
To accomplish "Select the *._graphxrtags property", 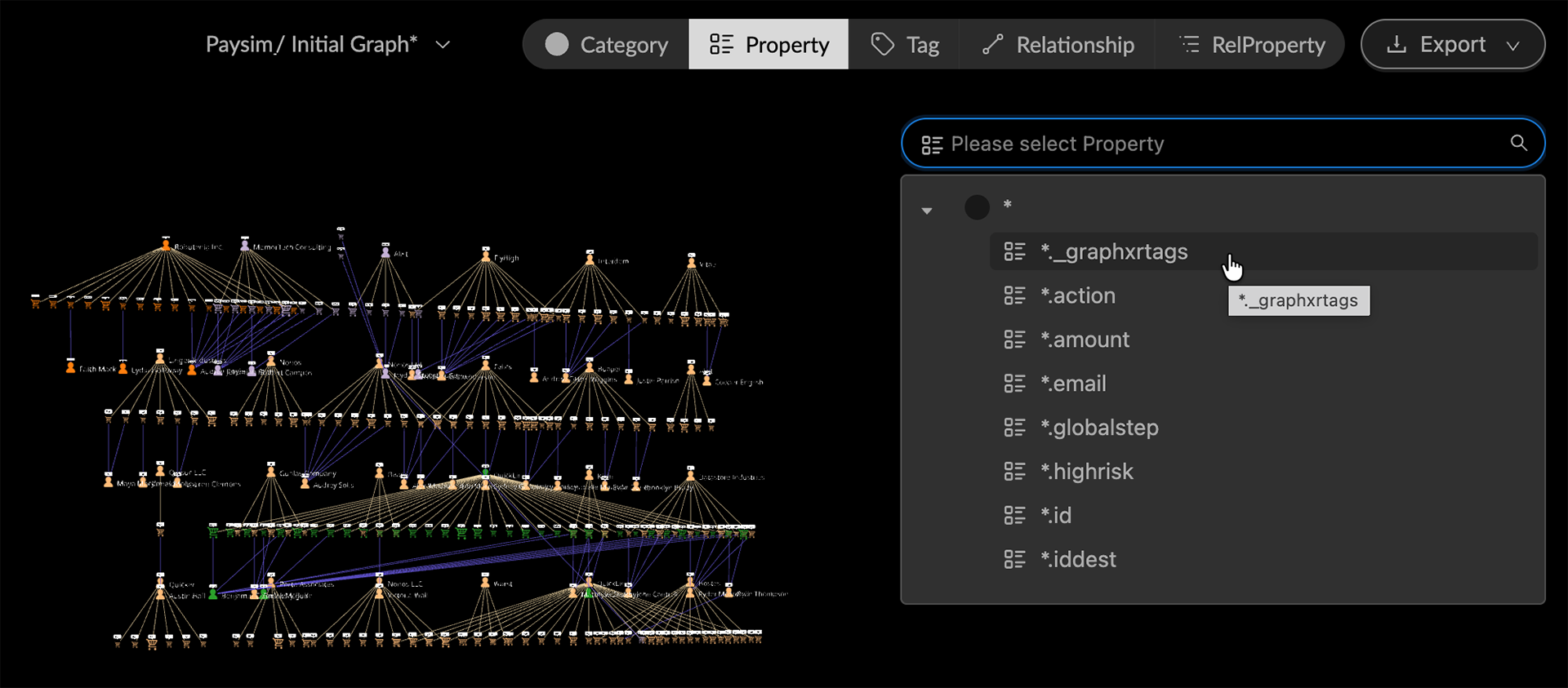I will click(1114, 251).
